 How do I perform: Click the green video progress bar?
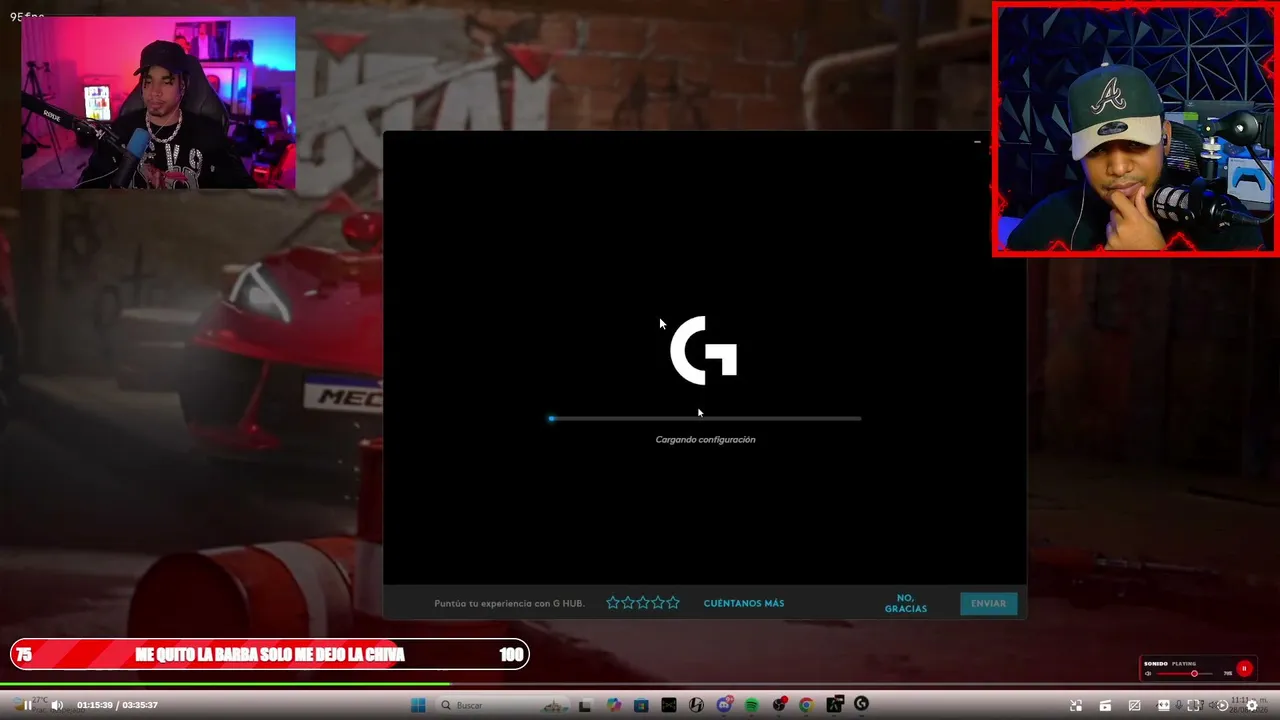pyautogui.click(x=225, y=685)
